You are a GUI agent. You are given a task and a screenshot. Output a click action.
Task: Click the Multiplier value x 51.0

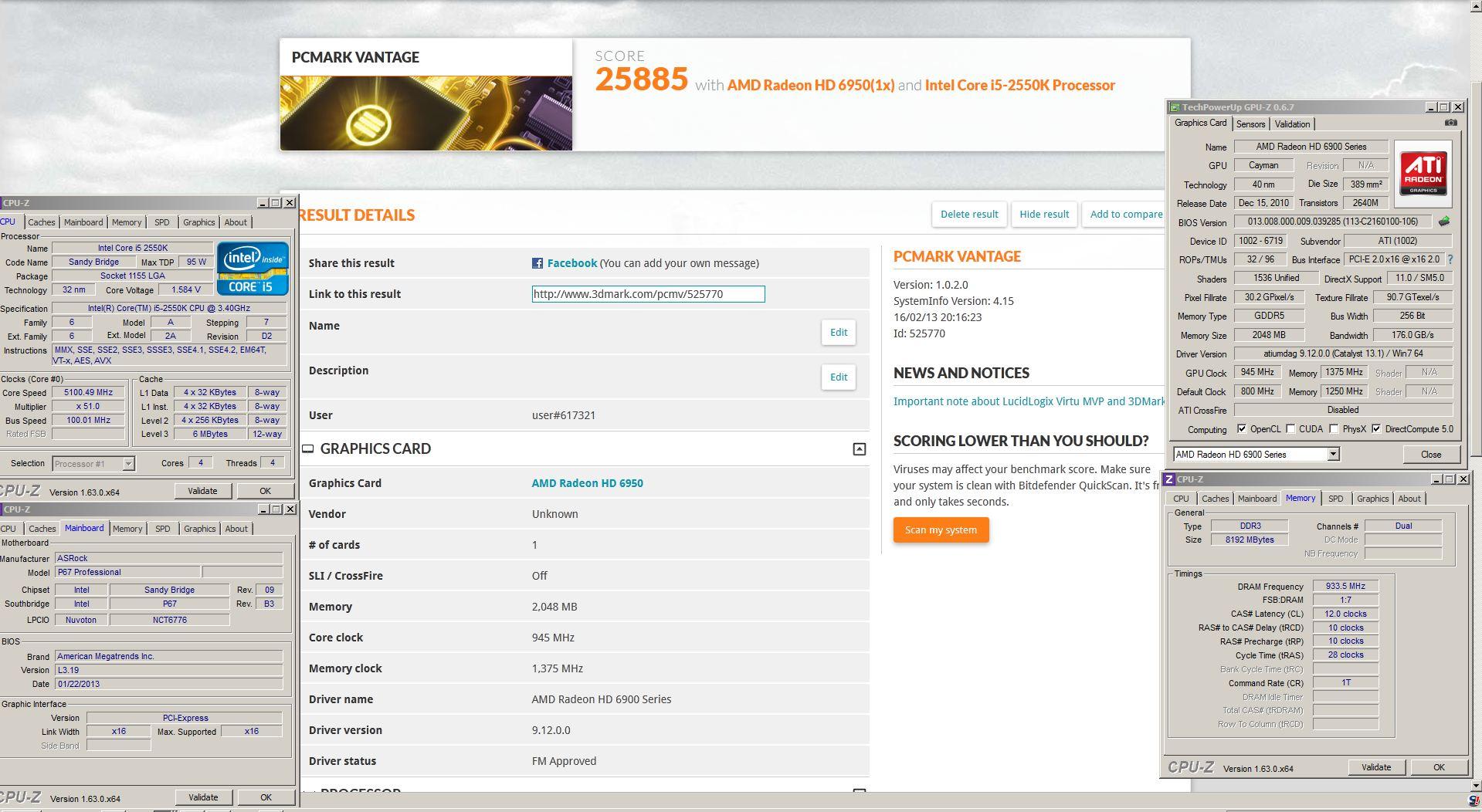pos(88,406)
